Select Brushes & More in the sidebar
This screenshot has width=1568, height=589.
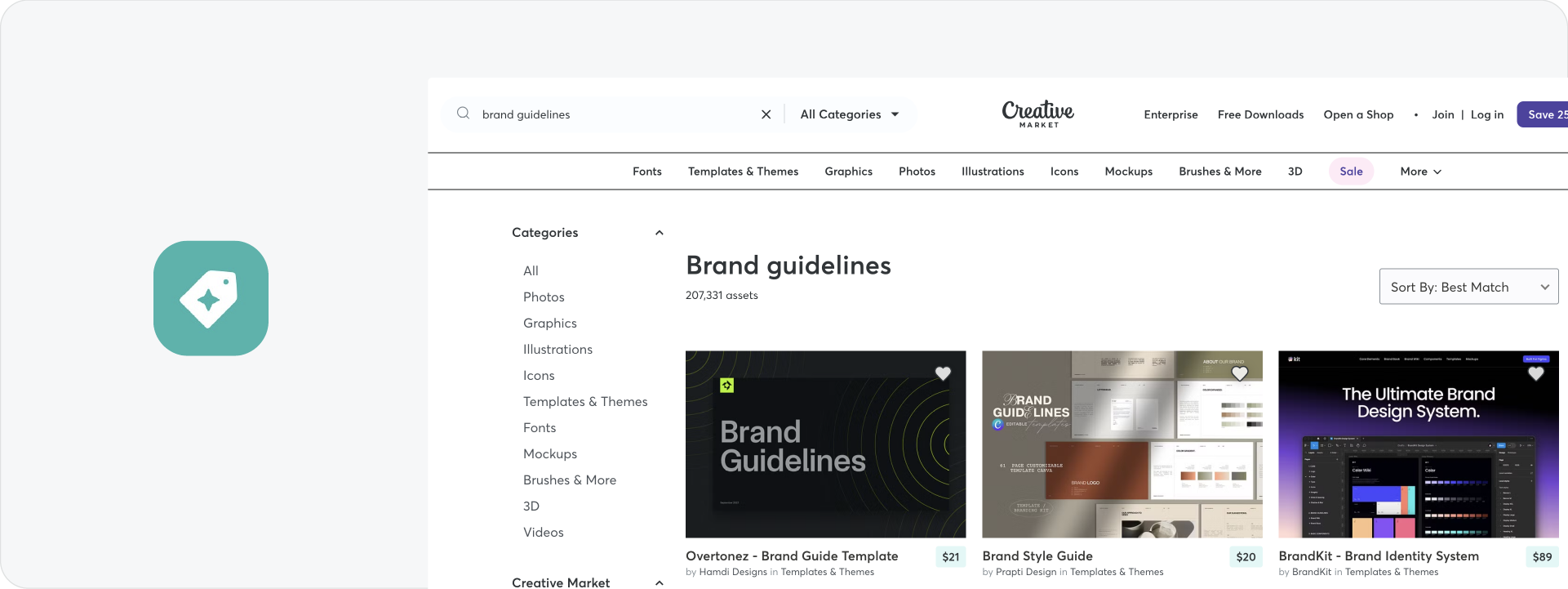(x=570, y=480)
